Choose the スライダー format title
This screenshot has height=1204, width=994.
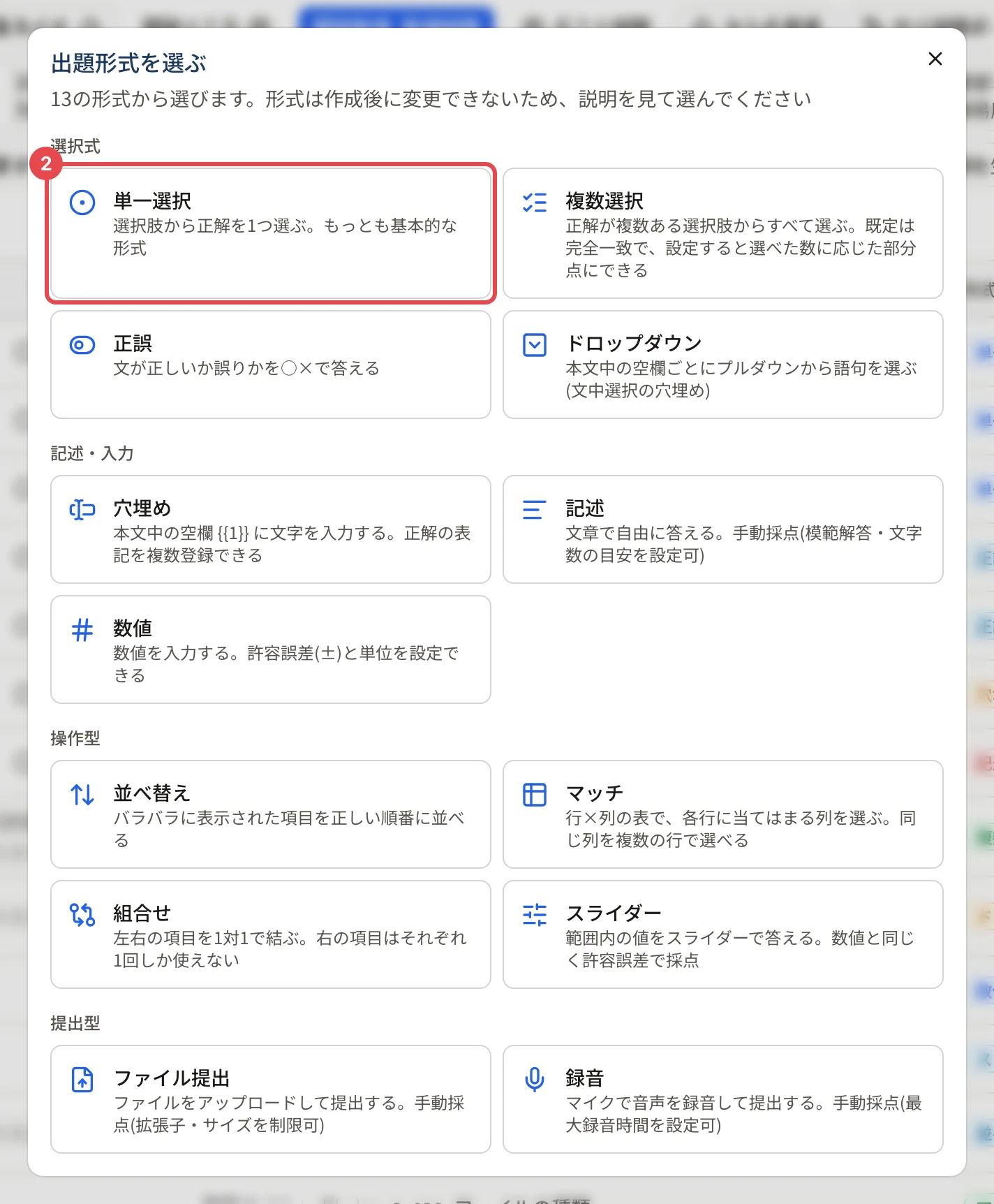614,913
